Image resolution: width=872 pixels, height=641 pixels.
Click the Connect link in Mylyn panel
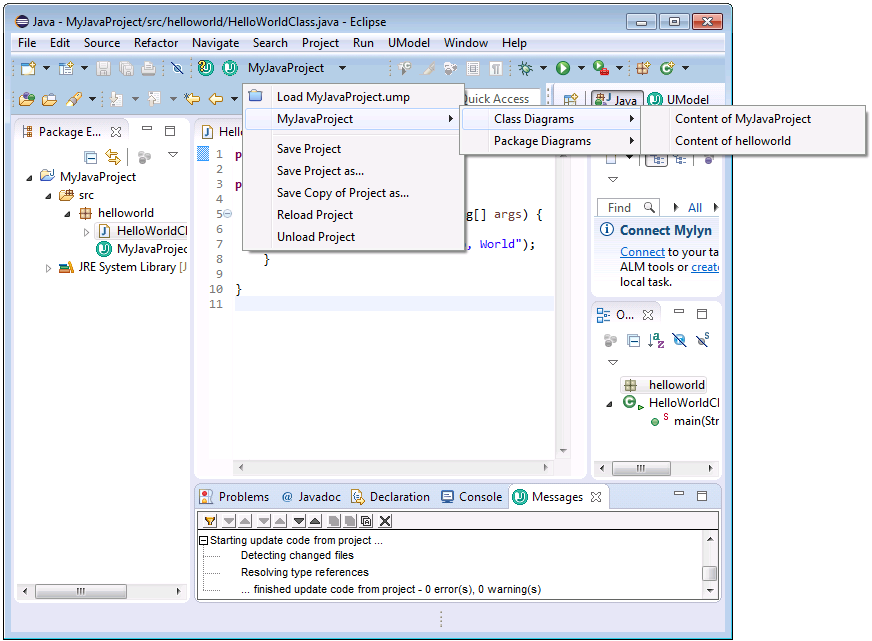point(642,252)
